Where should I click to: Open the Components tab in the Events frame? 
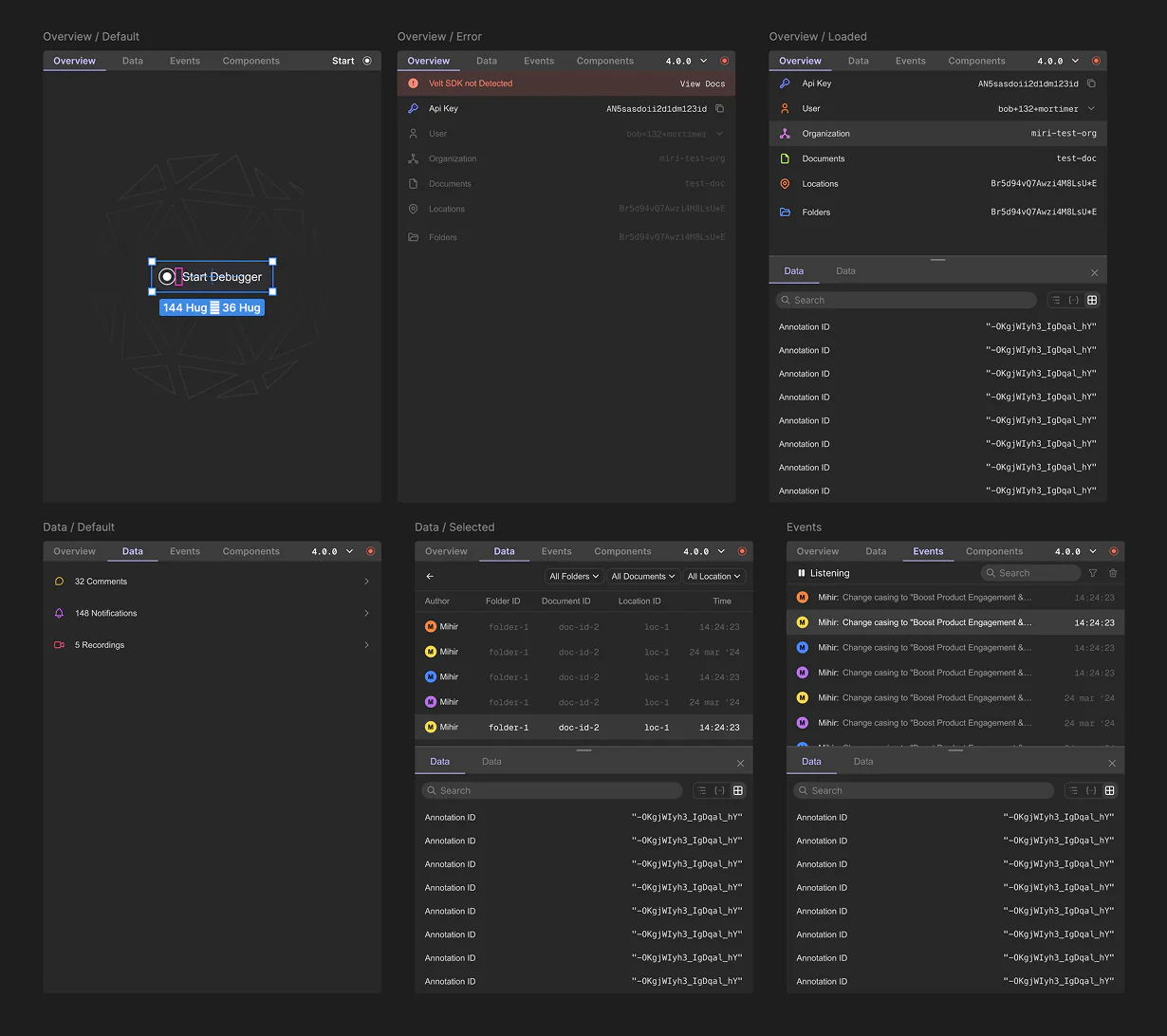click(x=994, y=551)
